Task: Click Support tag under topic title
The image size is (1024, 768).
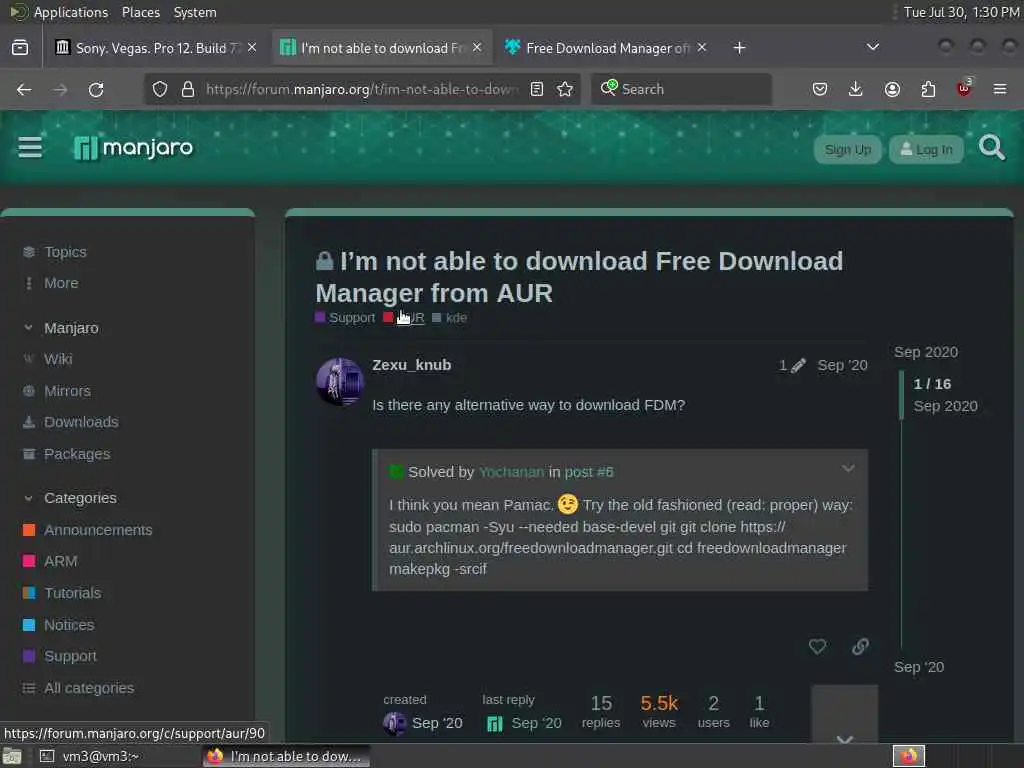Action: pyautogui.click(x=345, y=318)
